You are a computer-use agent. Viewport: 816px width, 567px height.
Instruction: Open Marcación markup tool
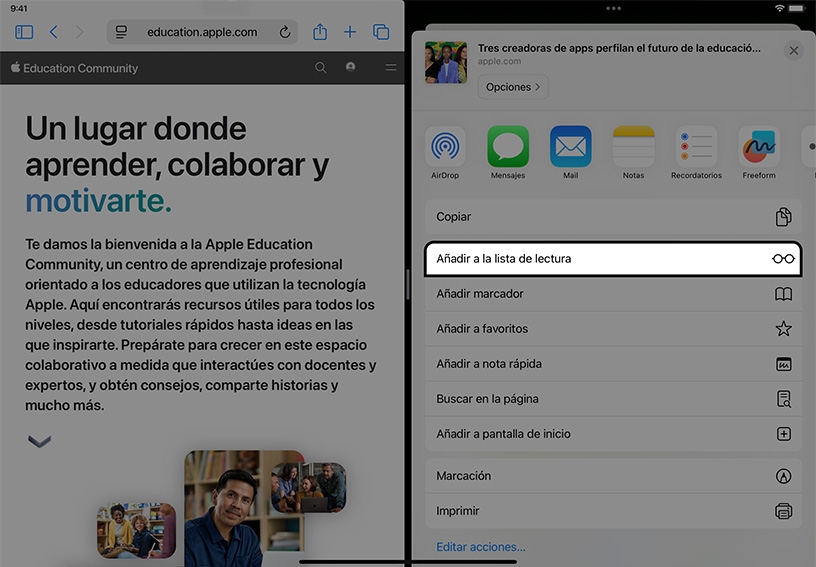click(613, 476)
